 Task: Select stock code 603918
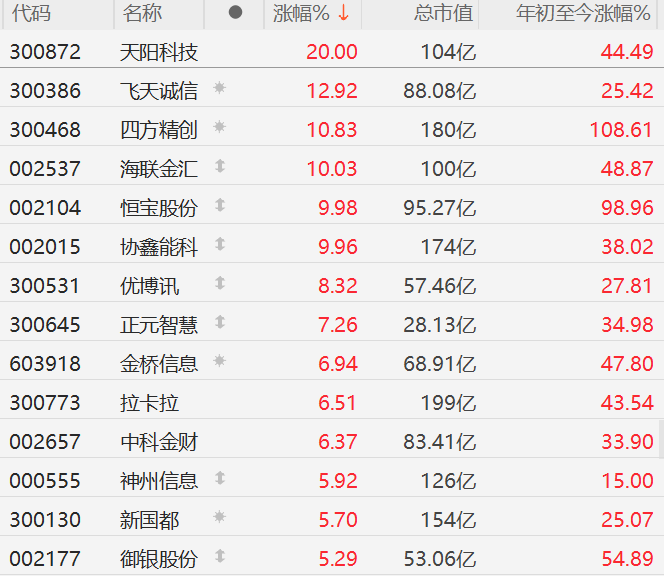pos(45,364)
